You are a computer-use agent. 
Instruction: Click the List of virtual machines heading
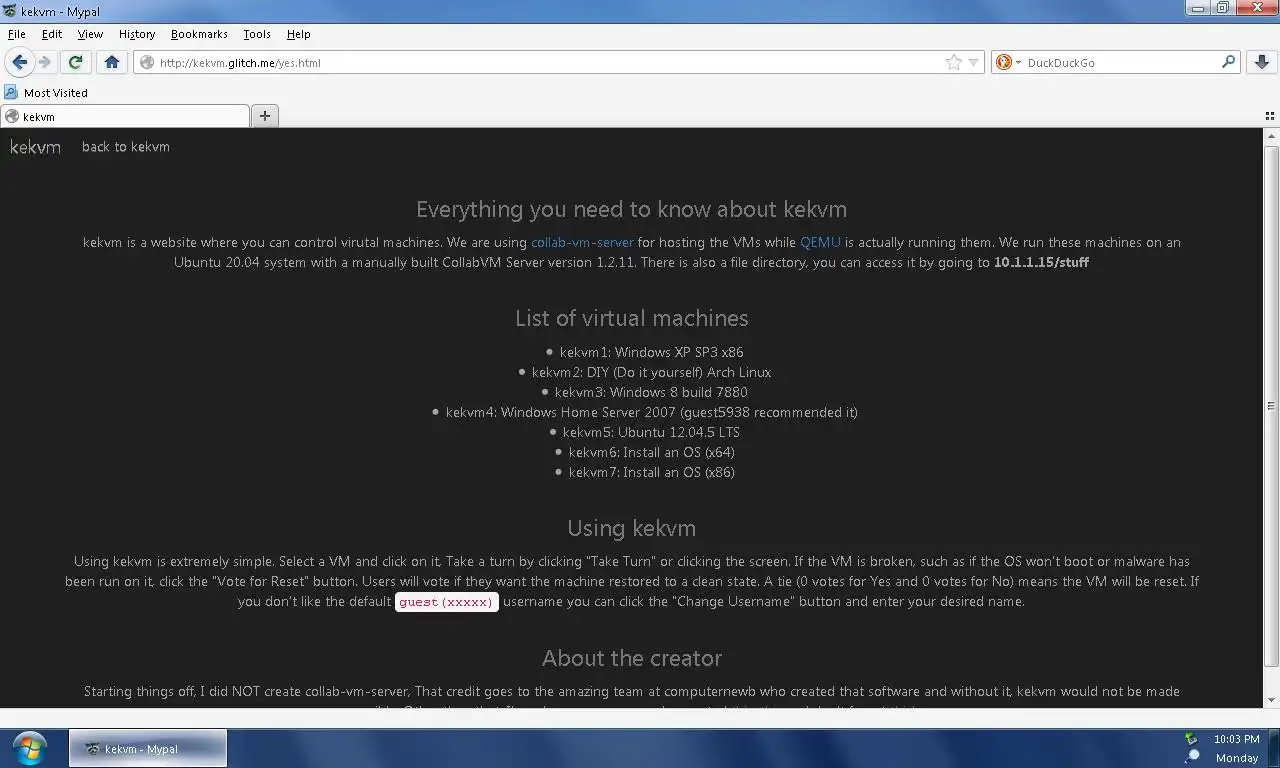[x=631, y=318]
